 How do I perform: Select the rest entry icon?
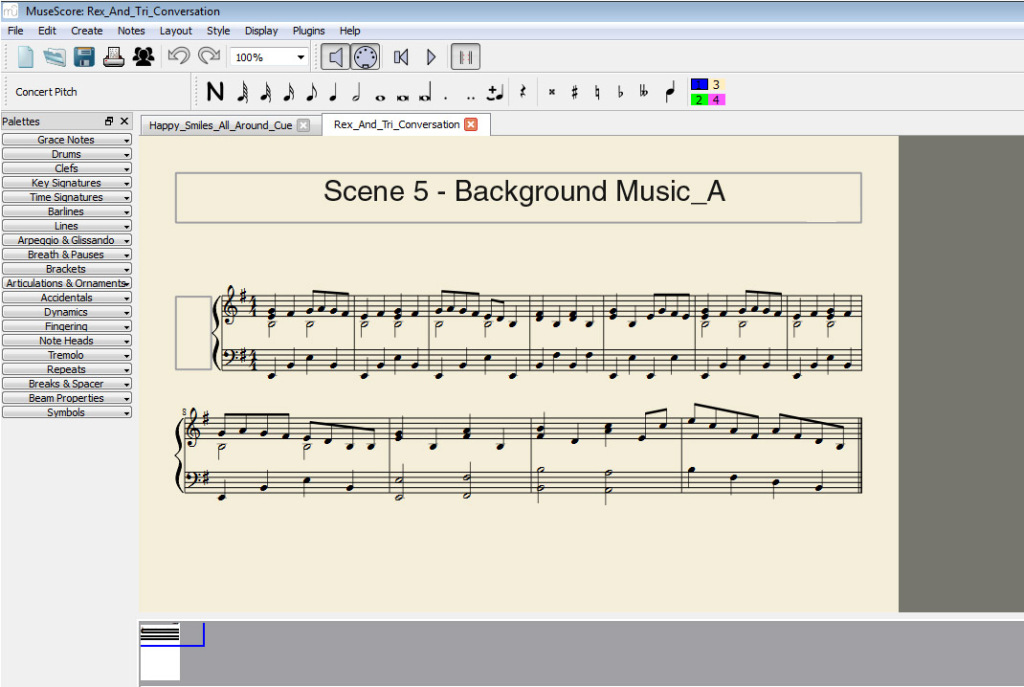[524, 91]
